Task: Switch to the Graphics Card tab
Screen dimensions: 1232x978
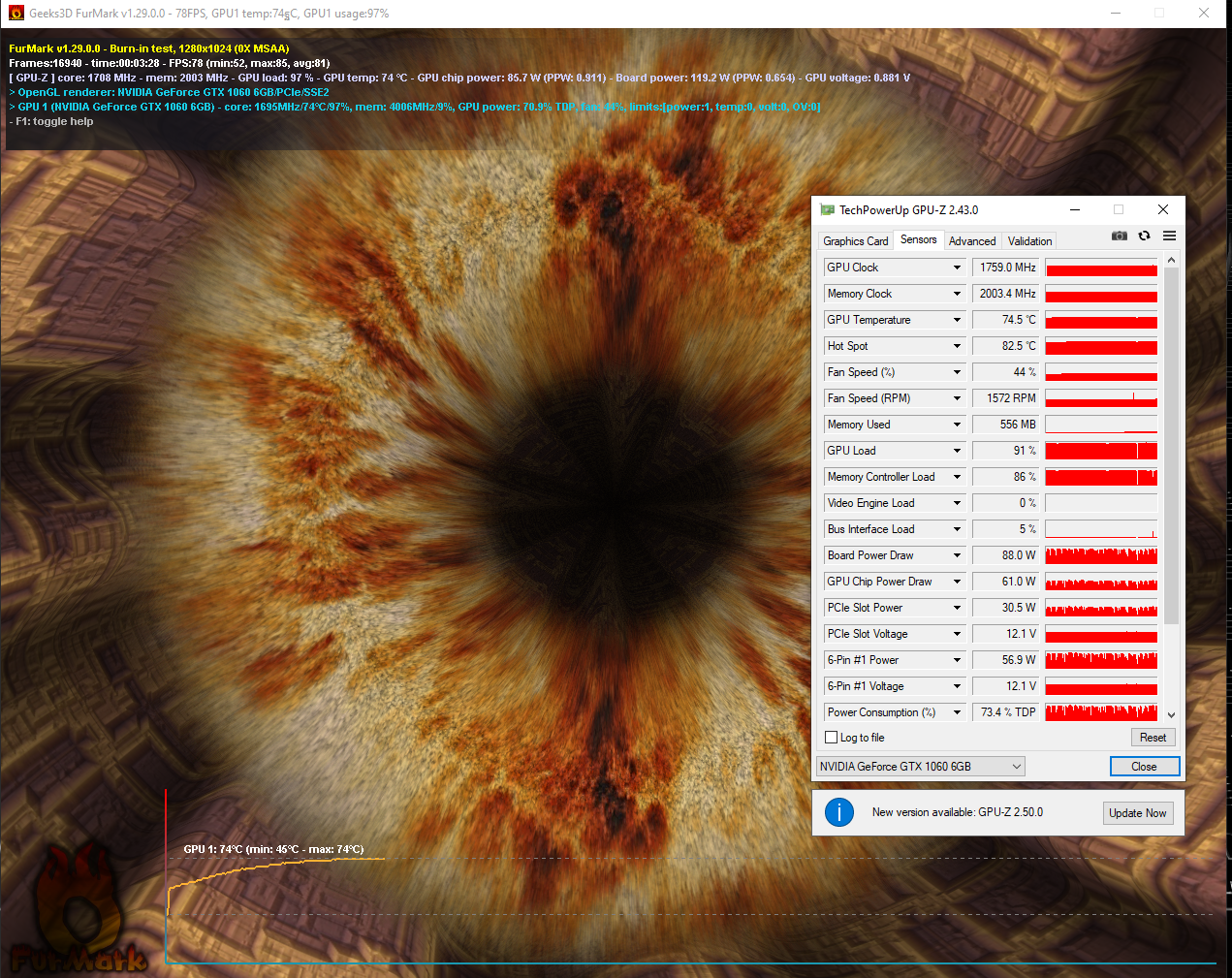Action: pyautogui.click(x=855, y=239)
